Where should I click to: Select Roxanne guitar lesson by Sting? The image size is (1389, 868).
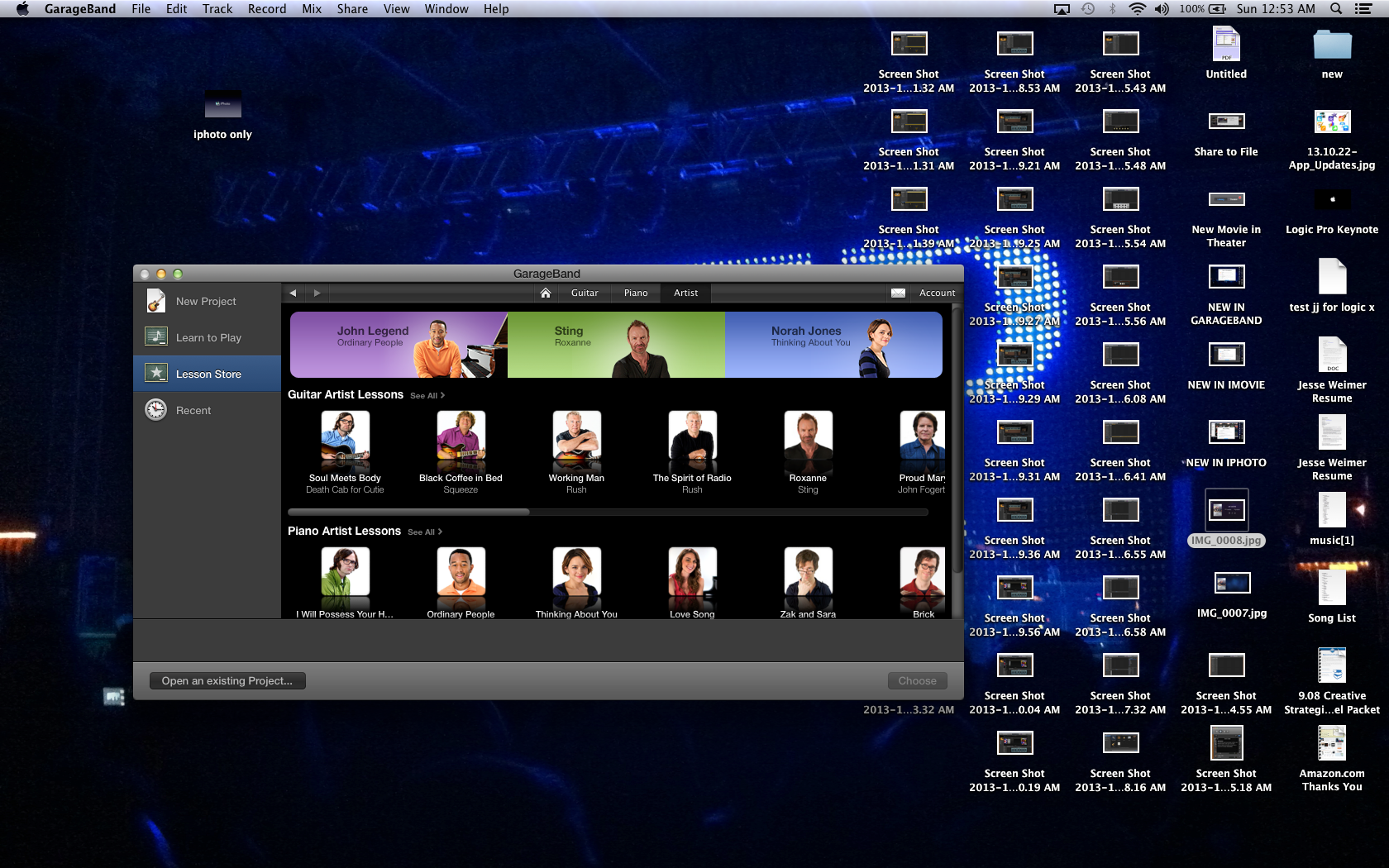(808, 452)
